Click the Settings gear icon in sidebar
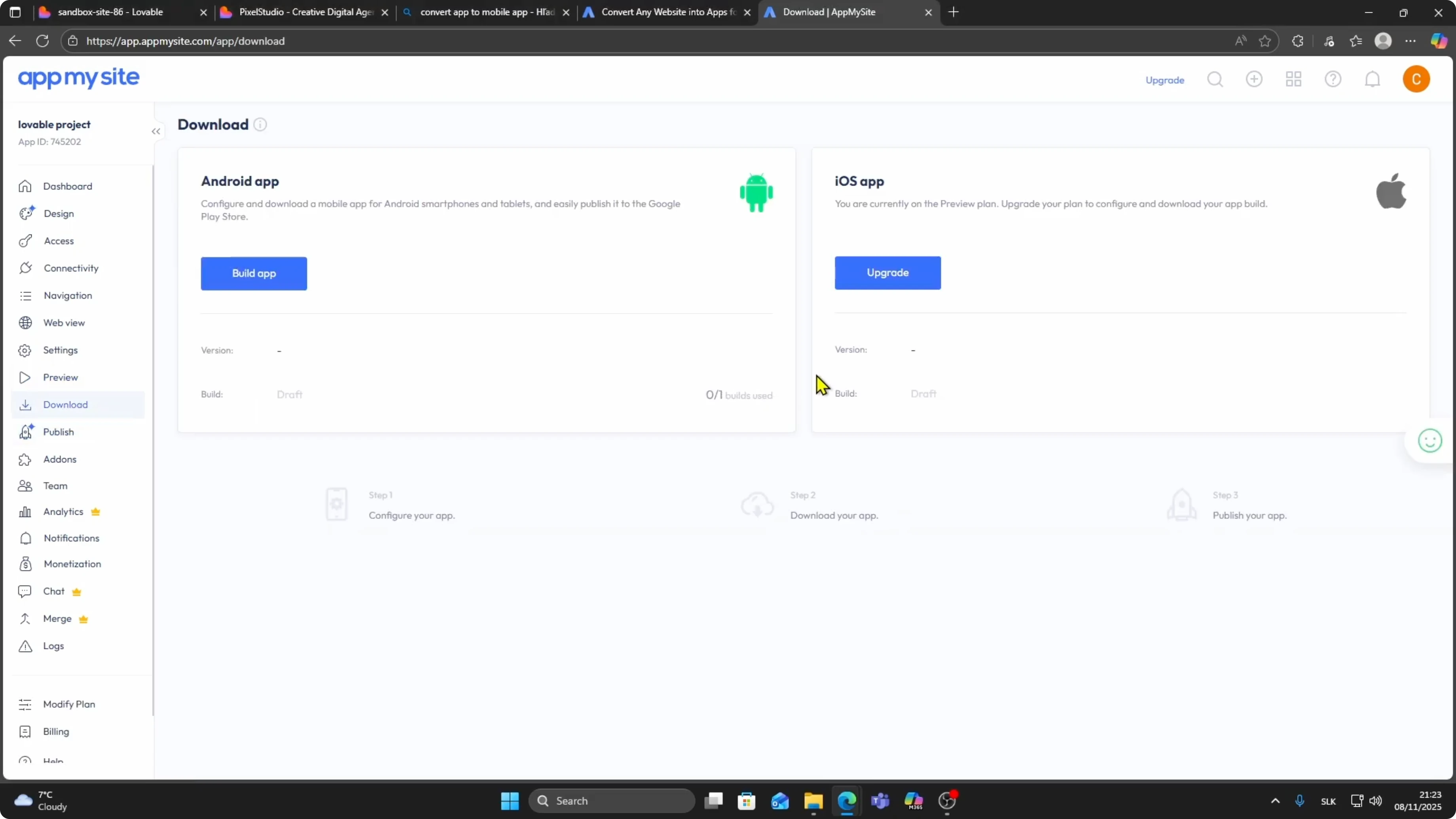1456x819 pixels. click(25, 351)
